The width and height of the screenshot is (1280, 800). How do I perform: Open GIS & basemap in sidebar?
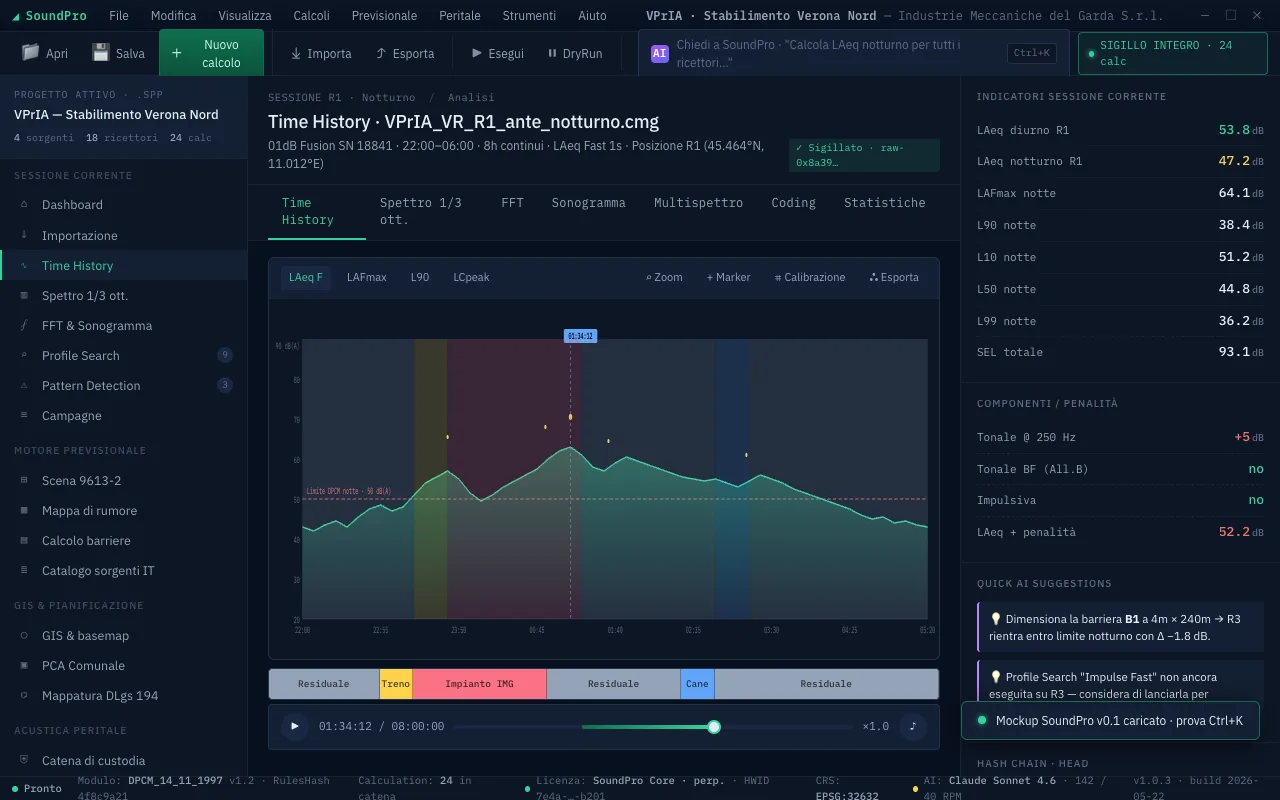[x=123, y=635]
